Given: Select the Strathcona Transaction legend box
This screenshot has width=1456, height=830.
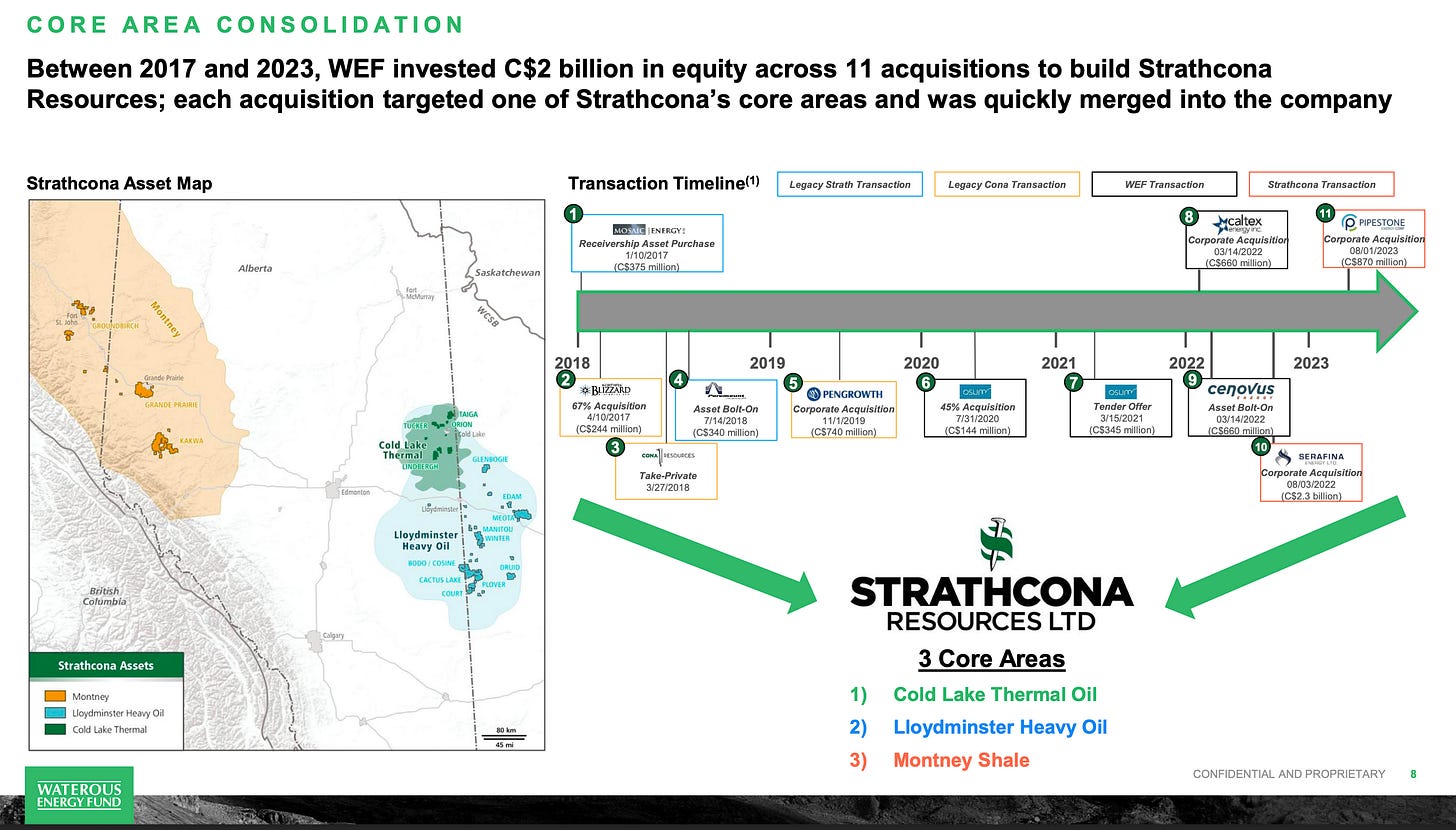Looking at the screenshot, I should pos(1321,184).
